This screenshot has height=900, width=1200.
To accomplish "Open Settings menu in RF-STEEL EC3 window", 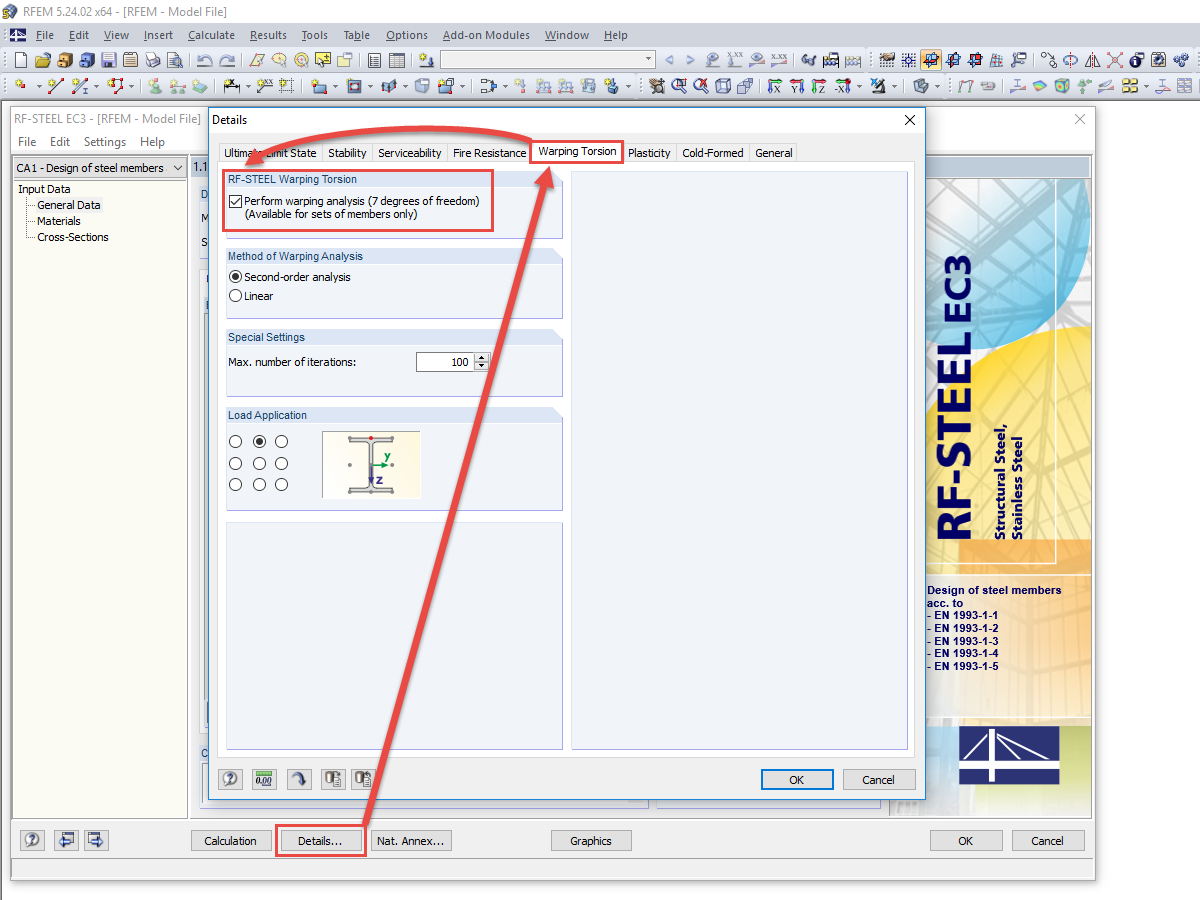I will click(105, 142).
